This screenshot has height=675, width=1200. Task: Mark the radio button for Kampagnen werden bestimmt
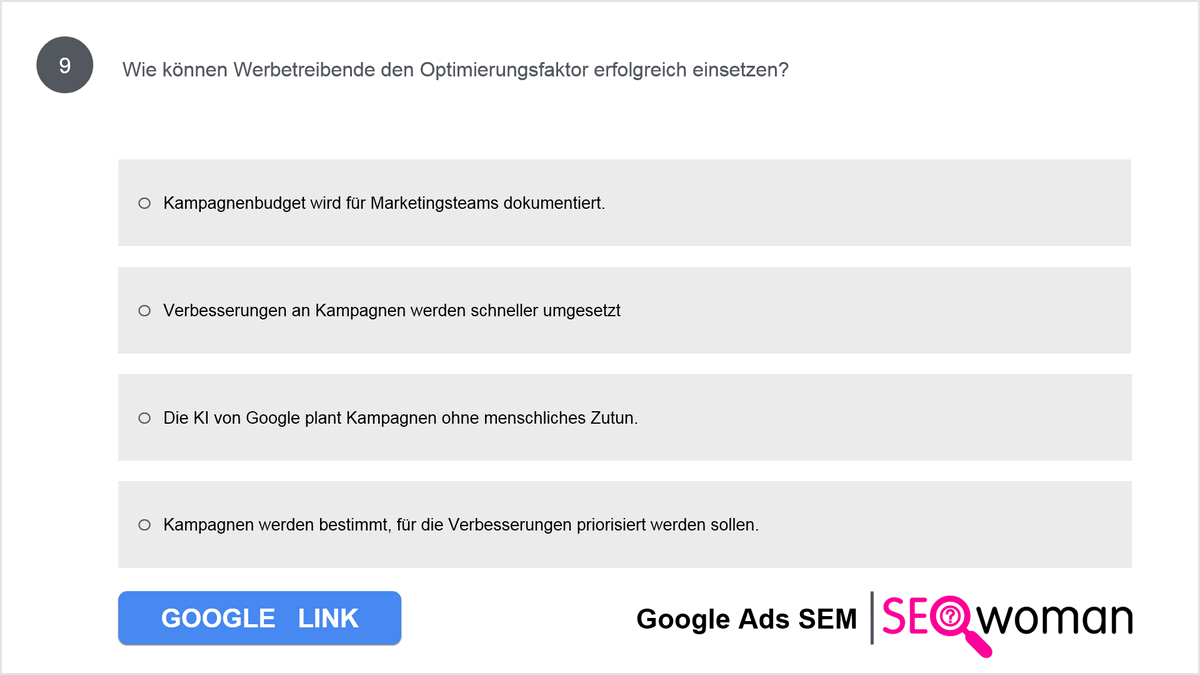(x=144, y=524)
